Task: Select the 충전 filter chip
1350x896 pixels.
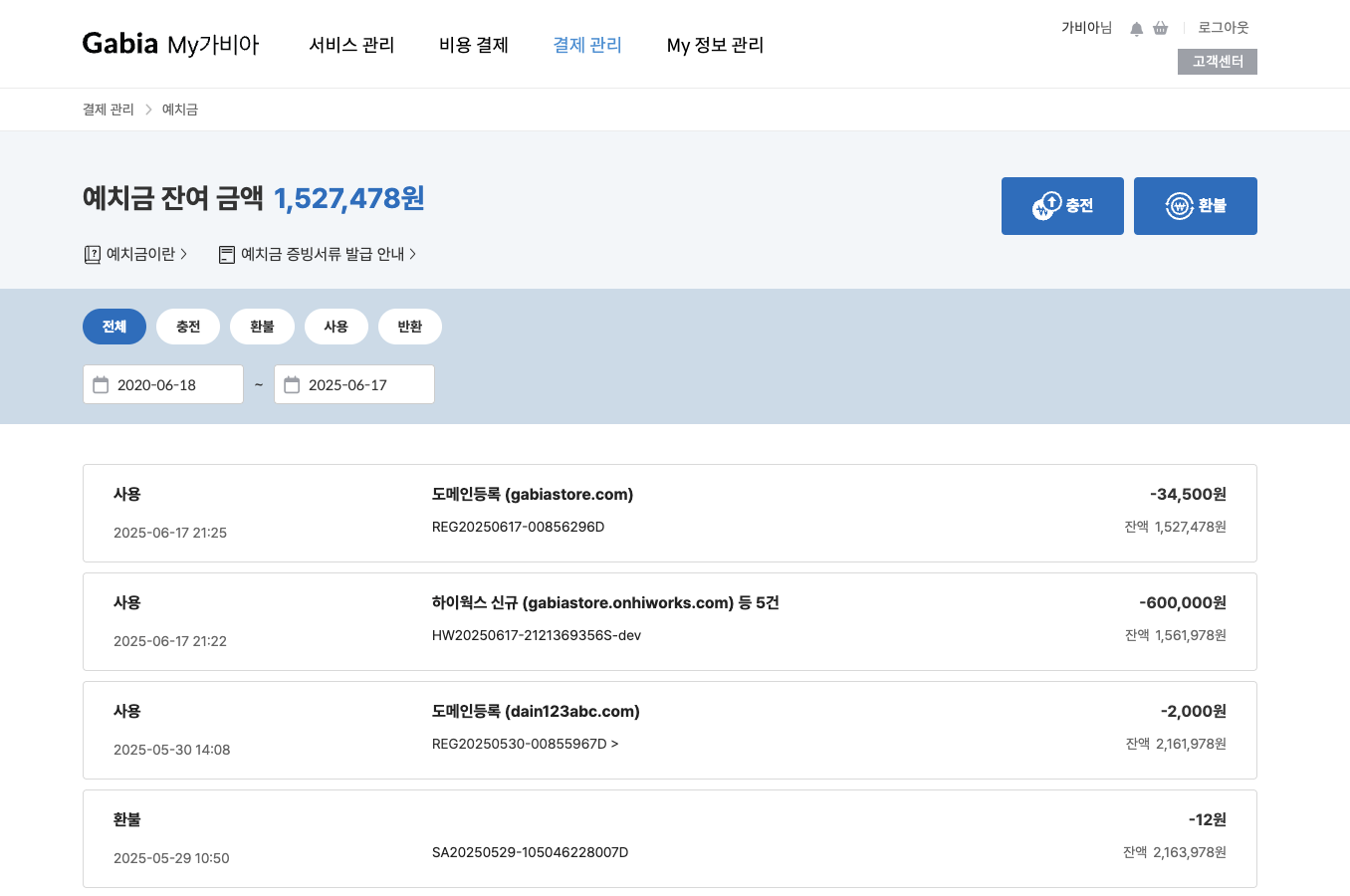Action: (x=188, y=326)
